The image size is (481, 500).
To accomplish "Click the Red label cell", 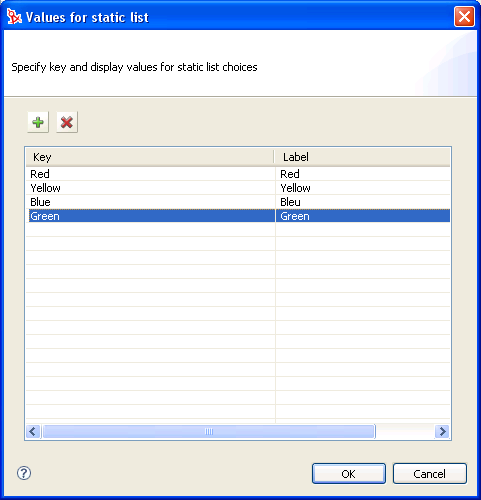I will [363, 174].
